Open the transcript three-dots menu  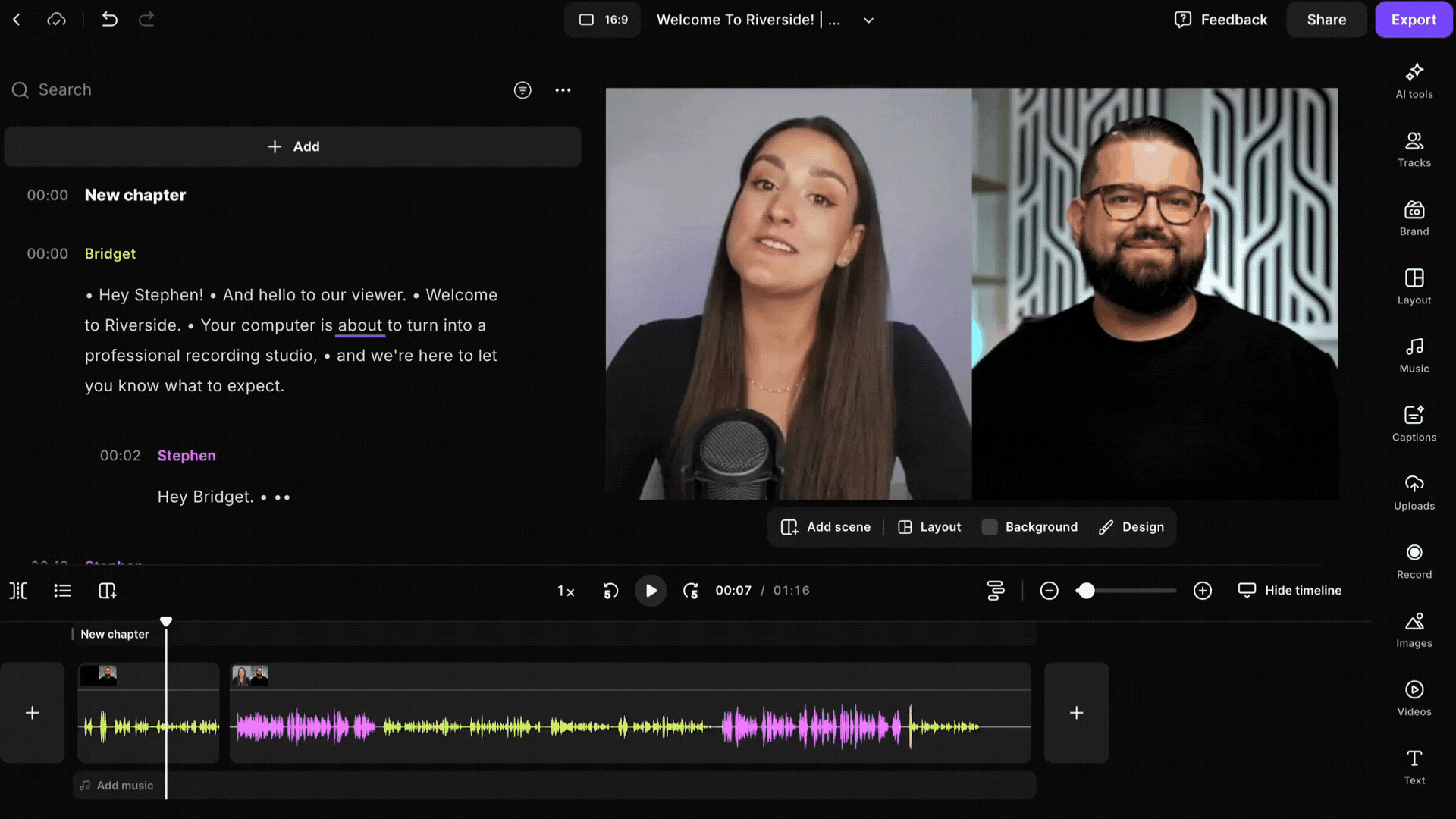tap(563, 90)
